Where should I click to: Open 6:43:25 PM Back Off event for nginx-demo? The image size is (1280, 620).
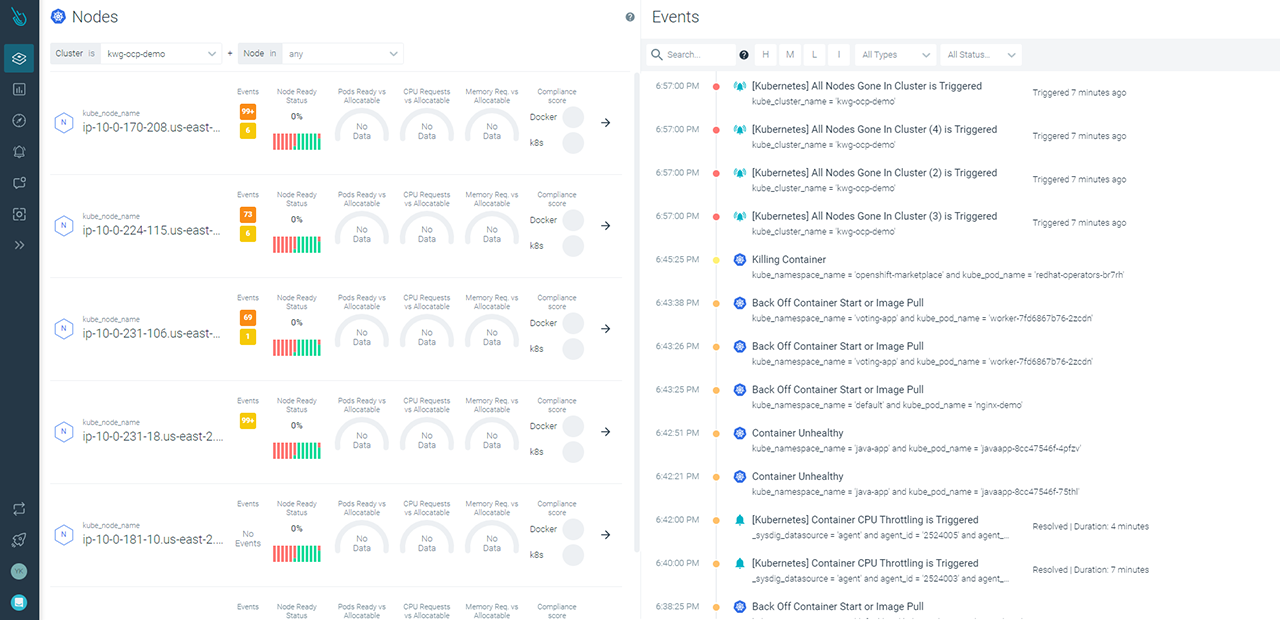(838, 390)
